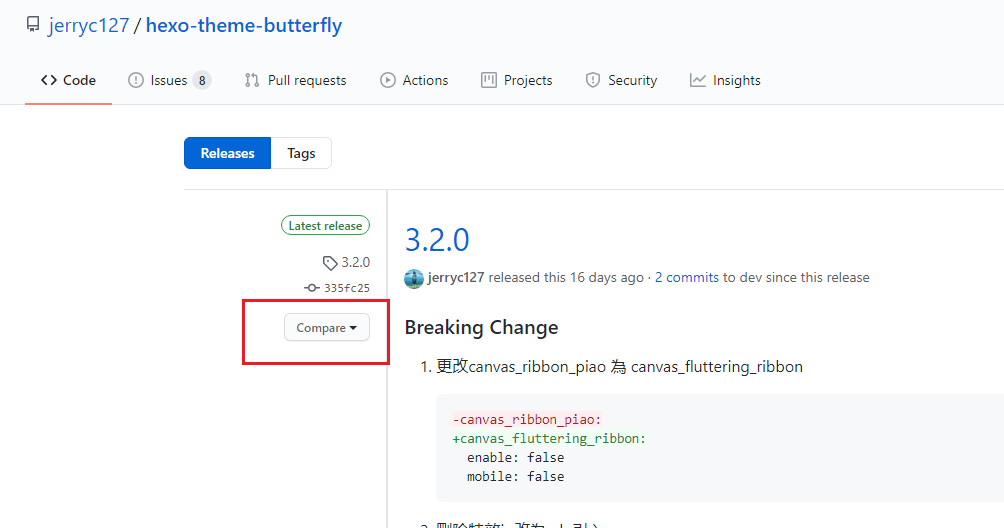Click the Insights graph icon
This screenshot has height=528, width=1004.
698,80
